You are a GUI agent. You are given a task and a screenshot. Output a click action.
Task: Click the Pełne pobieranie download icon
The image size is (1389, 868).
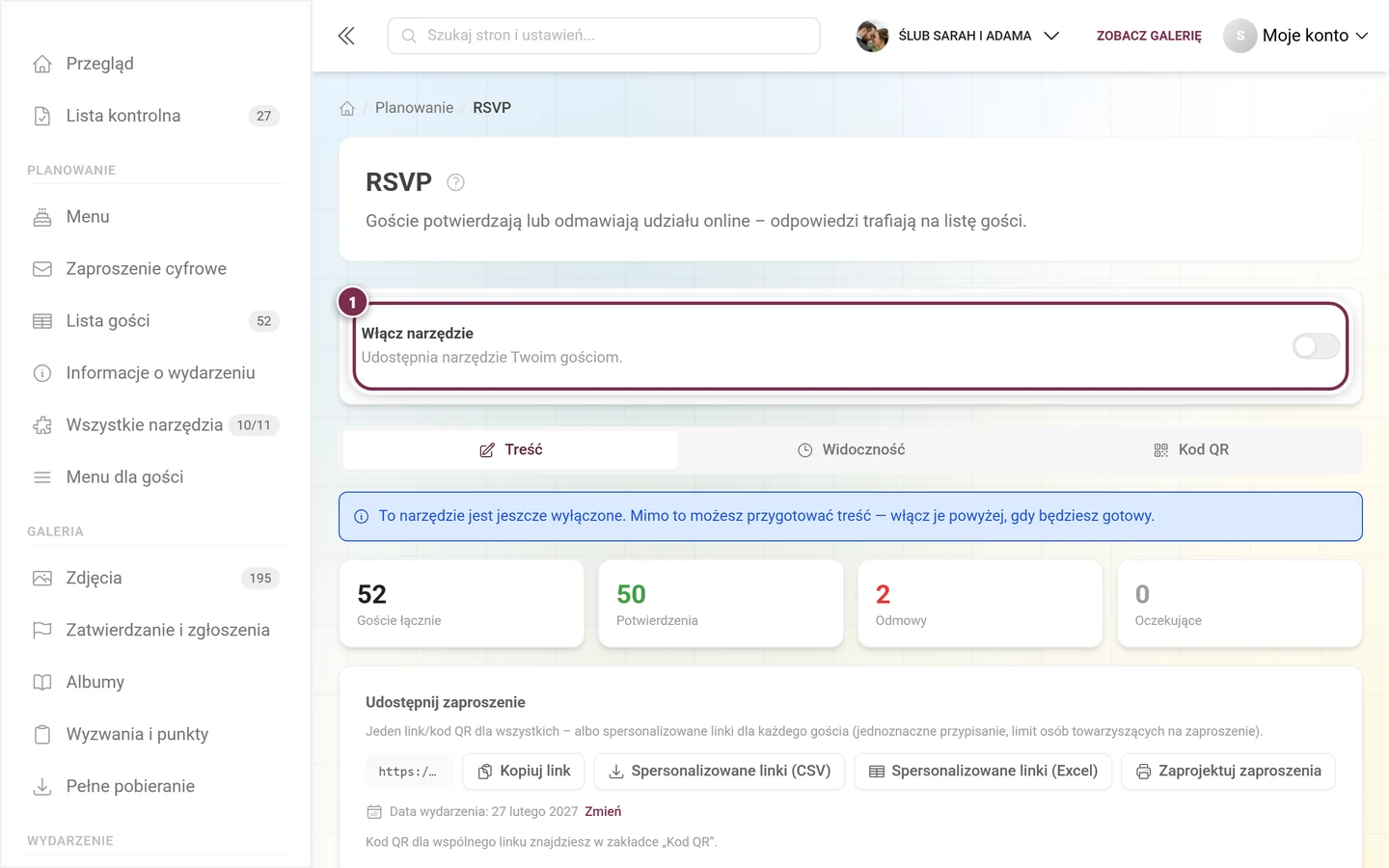42,787
